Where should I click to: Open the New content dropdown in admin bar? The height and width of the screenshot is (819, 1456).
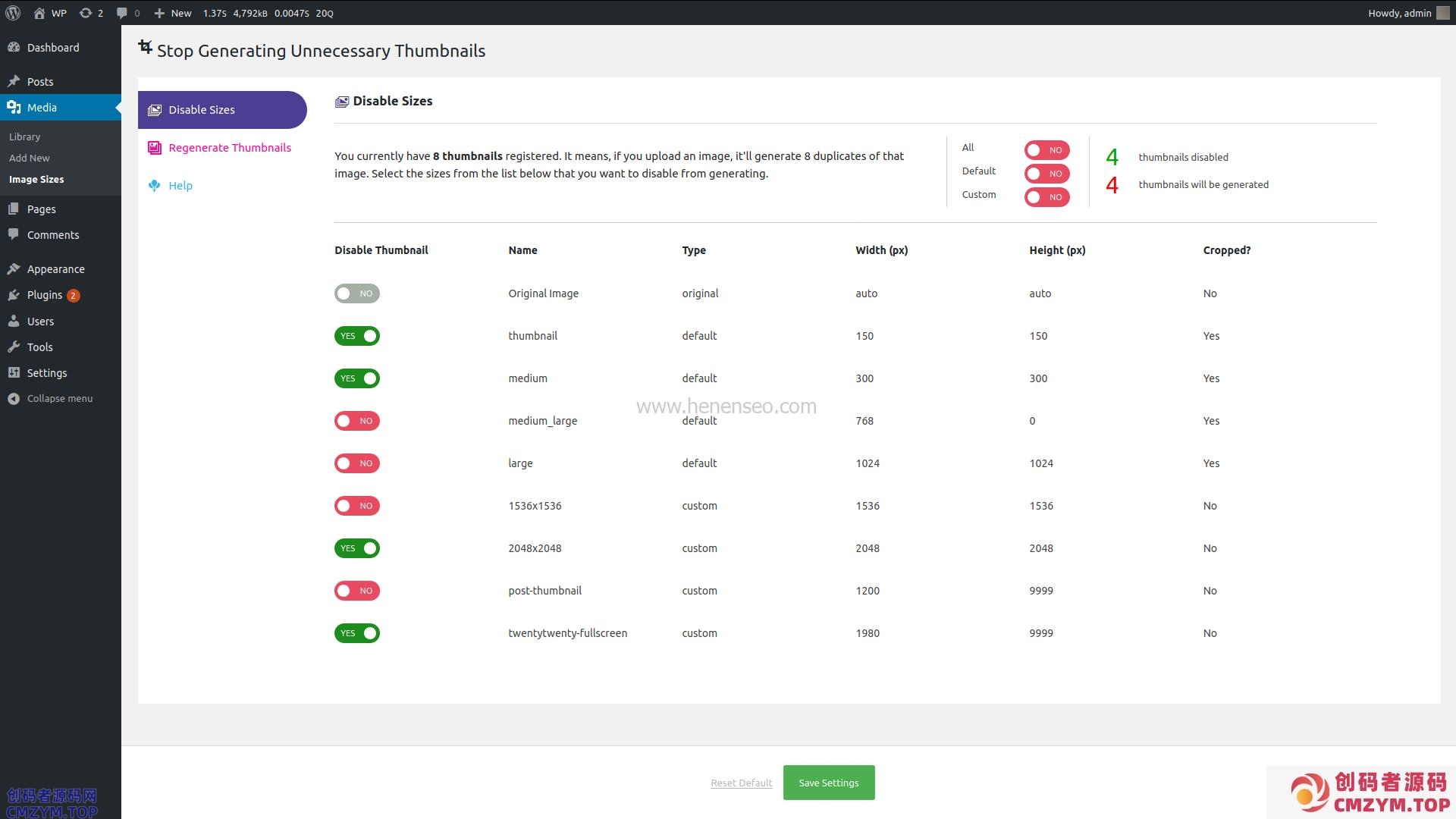(173, 13)
